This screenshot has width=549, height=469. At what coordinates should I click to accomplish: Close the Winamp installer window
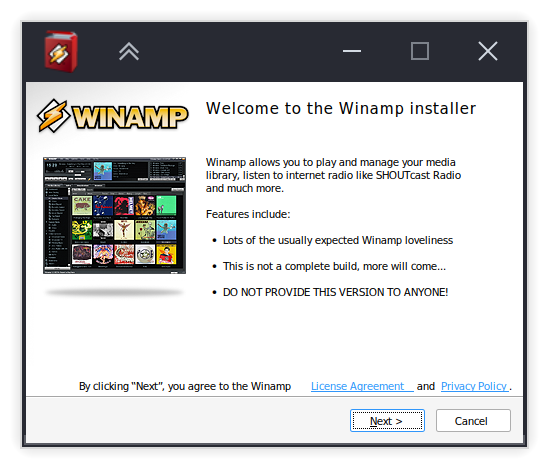(x=488, y=51)
